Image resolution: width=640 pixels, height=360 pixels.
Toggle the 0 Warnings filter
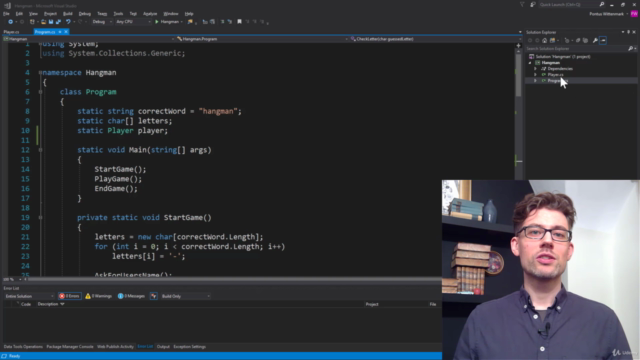point(98,296)
